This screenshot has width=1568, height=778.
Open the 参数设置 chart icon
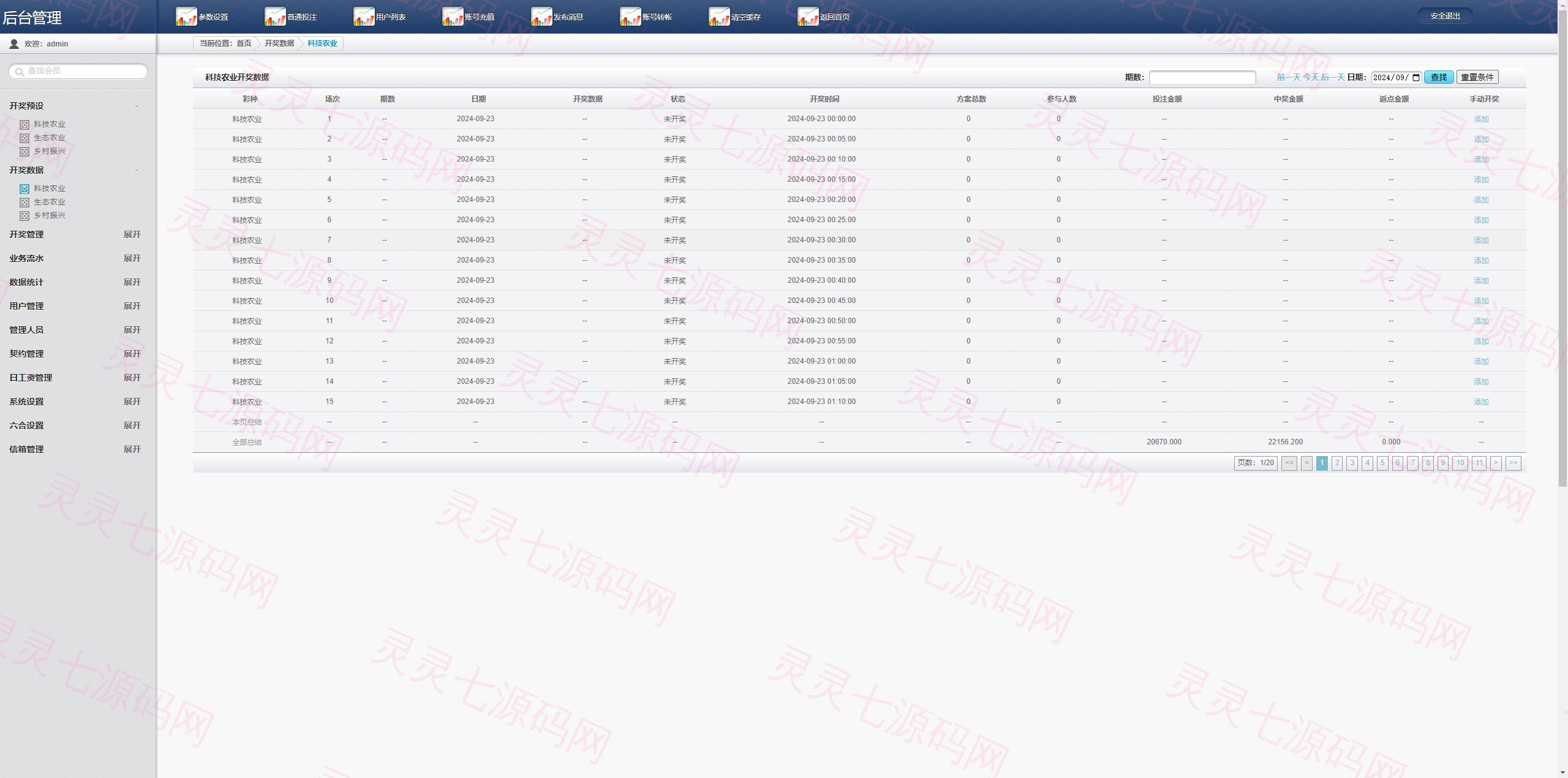click(186, 17)
